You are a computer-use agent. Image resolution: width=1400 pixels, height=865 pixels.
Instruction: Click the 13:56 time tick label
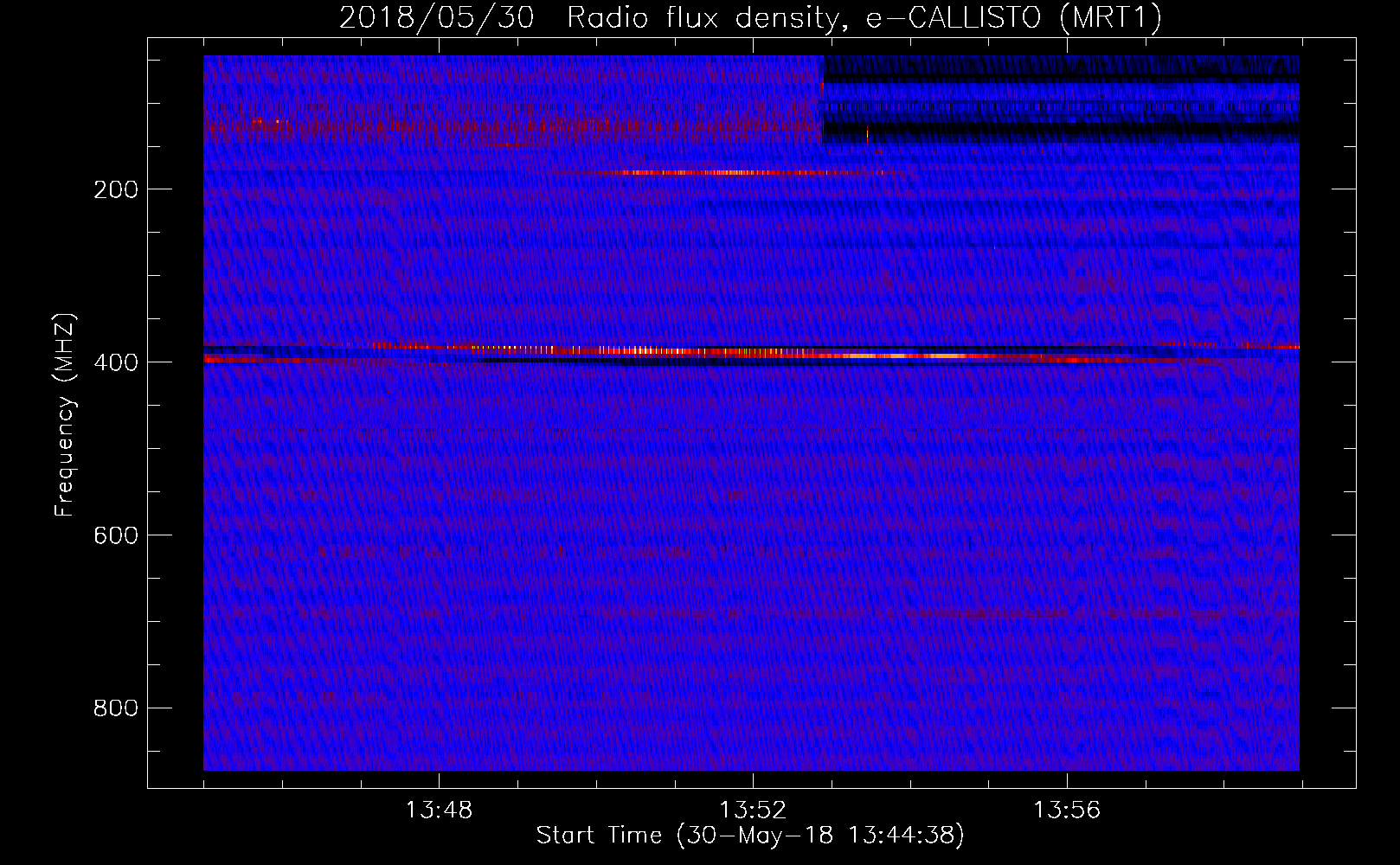(1067, 811)
